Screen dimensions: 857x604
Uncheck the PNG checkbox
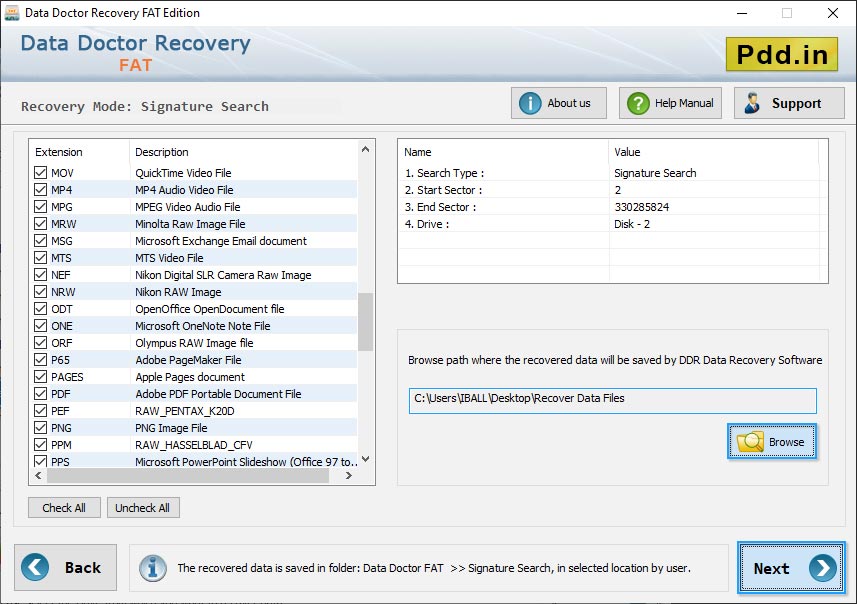tap(40, 427)
